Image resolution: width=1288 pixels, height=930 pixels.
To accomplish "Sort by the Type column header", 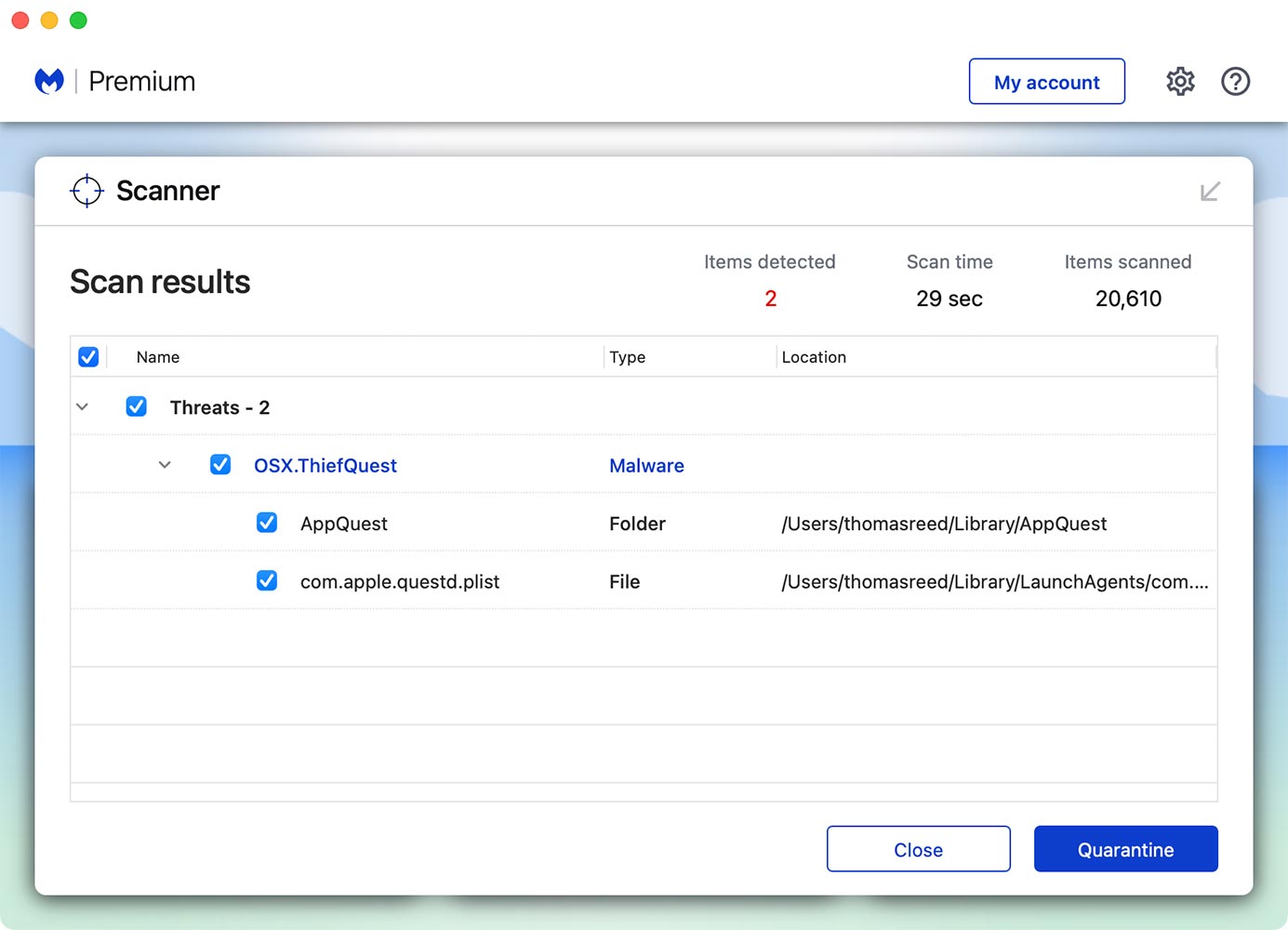I will tap(628, 357).
